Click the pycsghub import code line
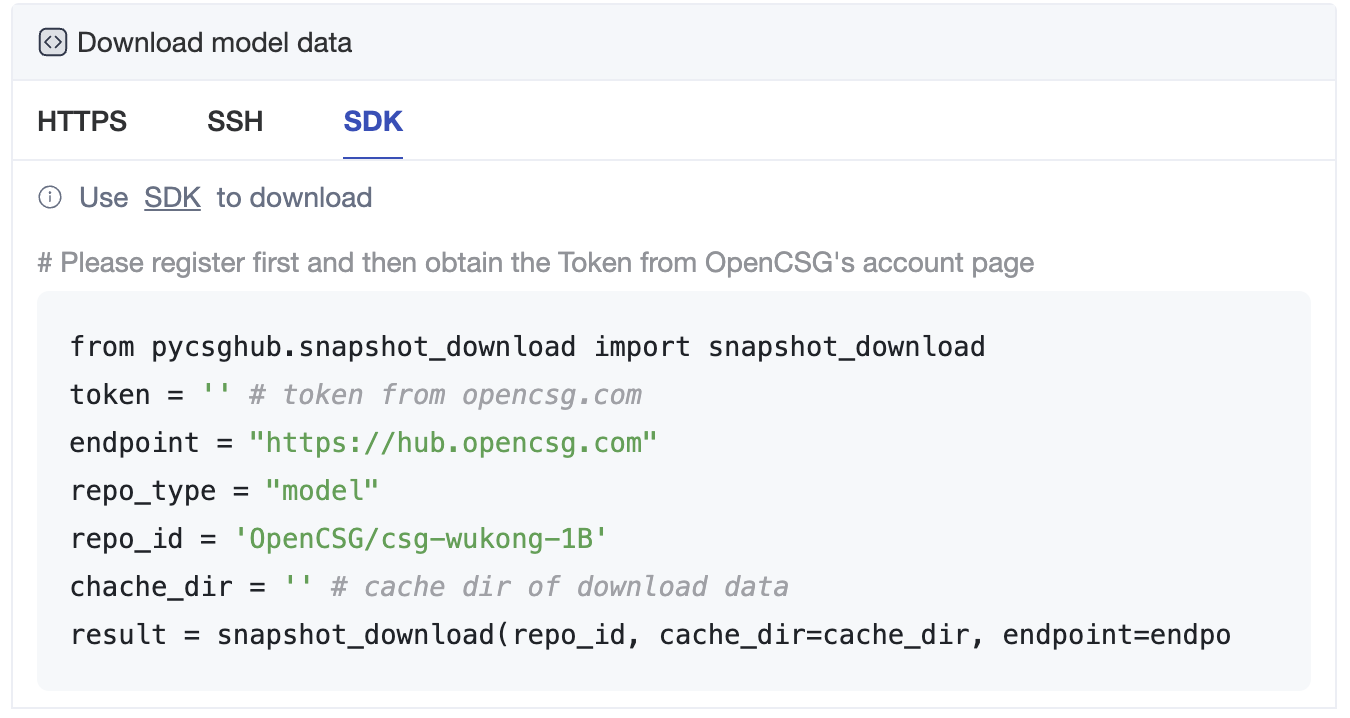 527,347
